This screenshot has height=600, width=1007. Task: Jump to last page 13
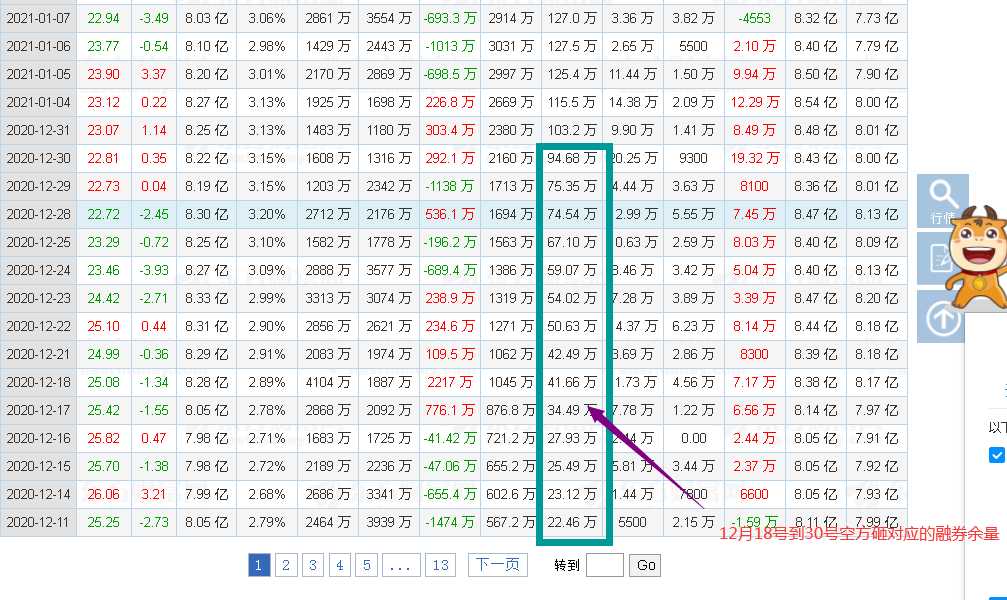[440, 565]
